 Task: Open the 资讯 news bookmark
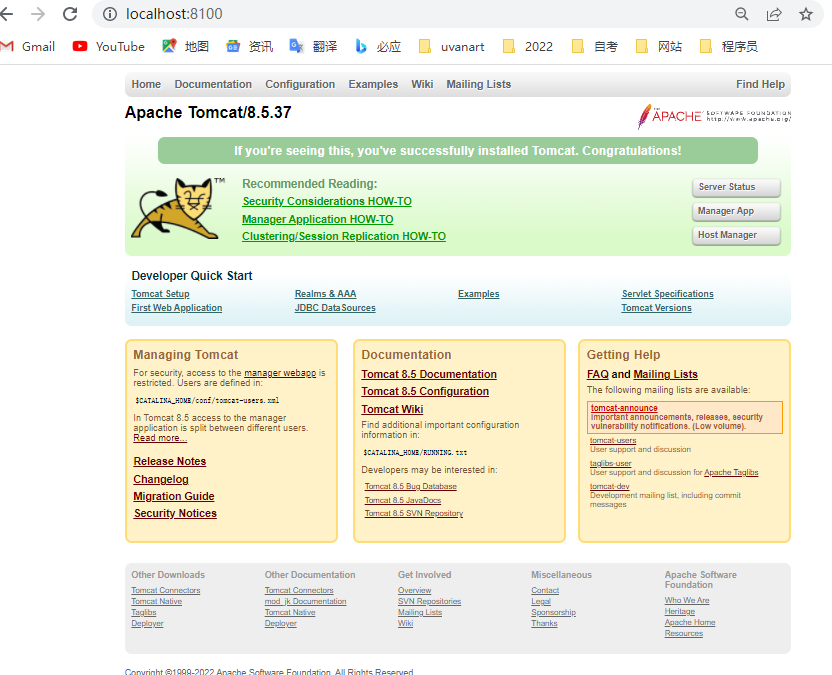click(x=249, y=47)
